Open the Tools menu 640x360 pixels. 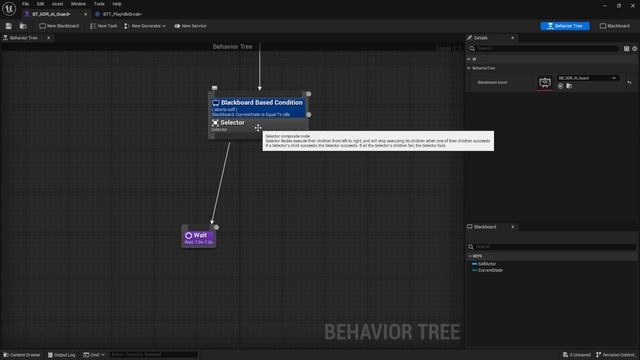coord(99,4)
